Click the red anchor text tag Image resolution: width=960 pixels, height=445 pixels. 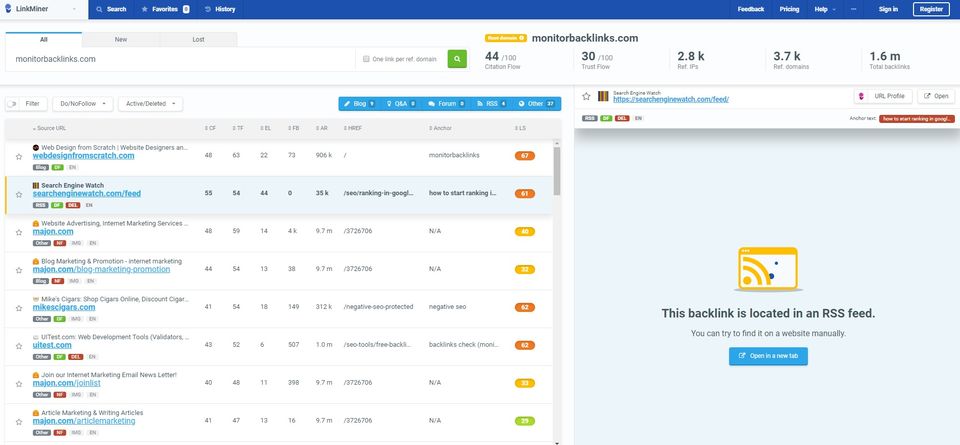point(917,119)
